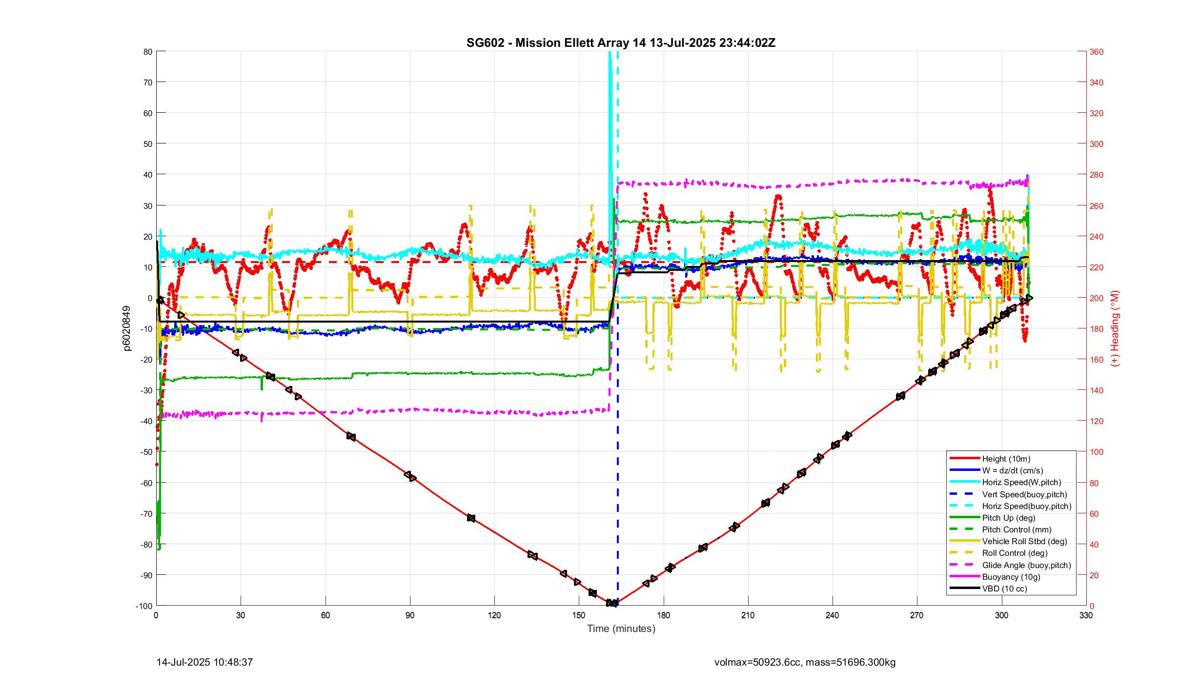
Task: Click the '220' tick on the heading axis
Action: 1098,267
